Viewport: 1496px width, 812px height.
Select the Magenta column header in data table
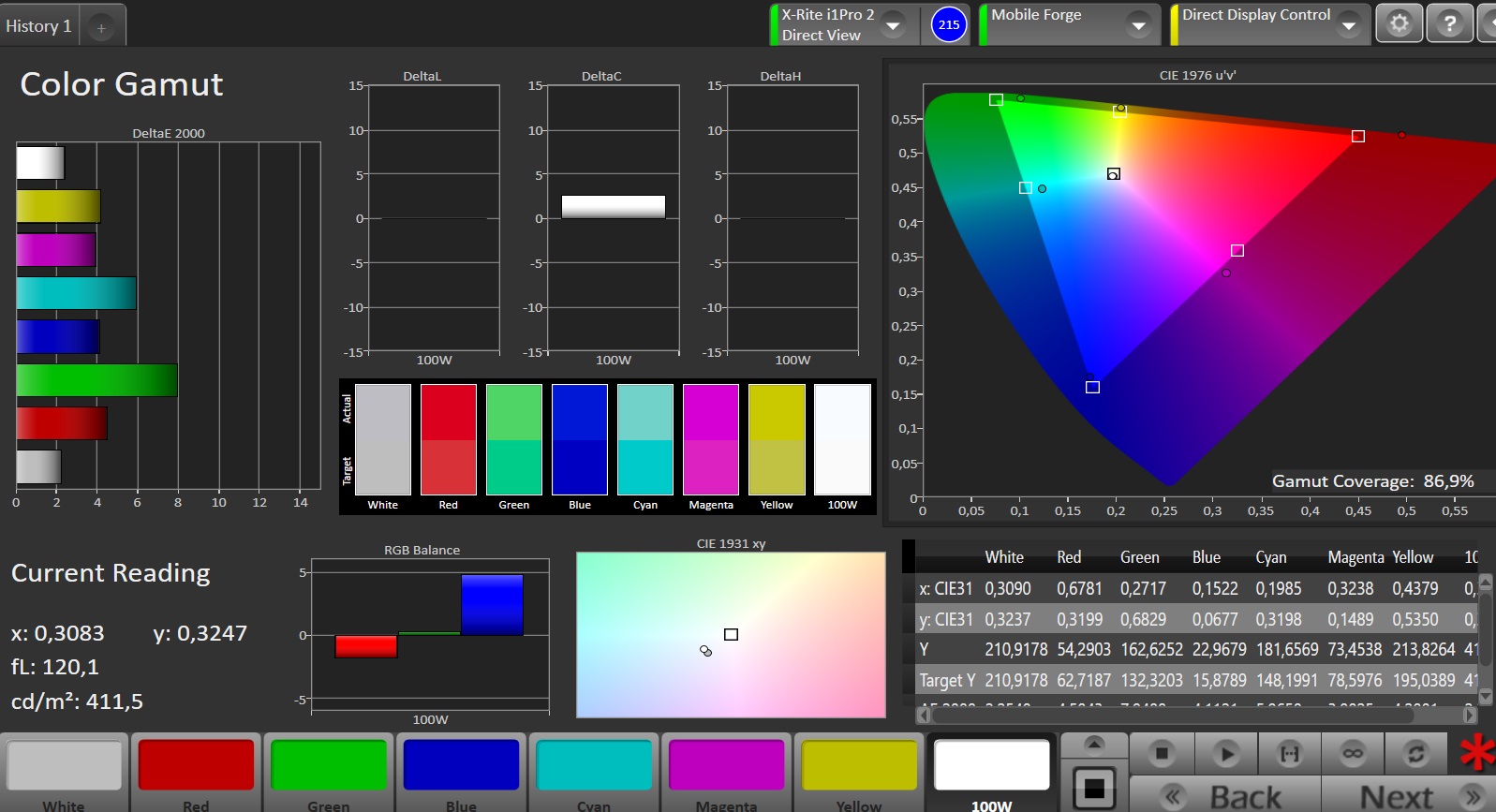tap(1355, 557)
